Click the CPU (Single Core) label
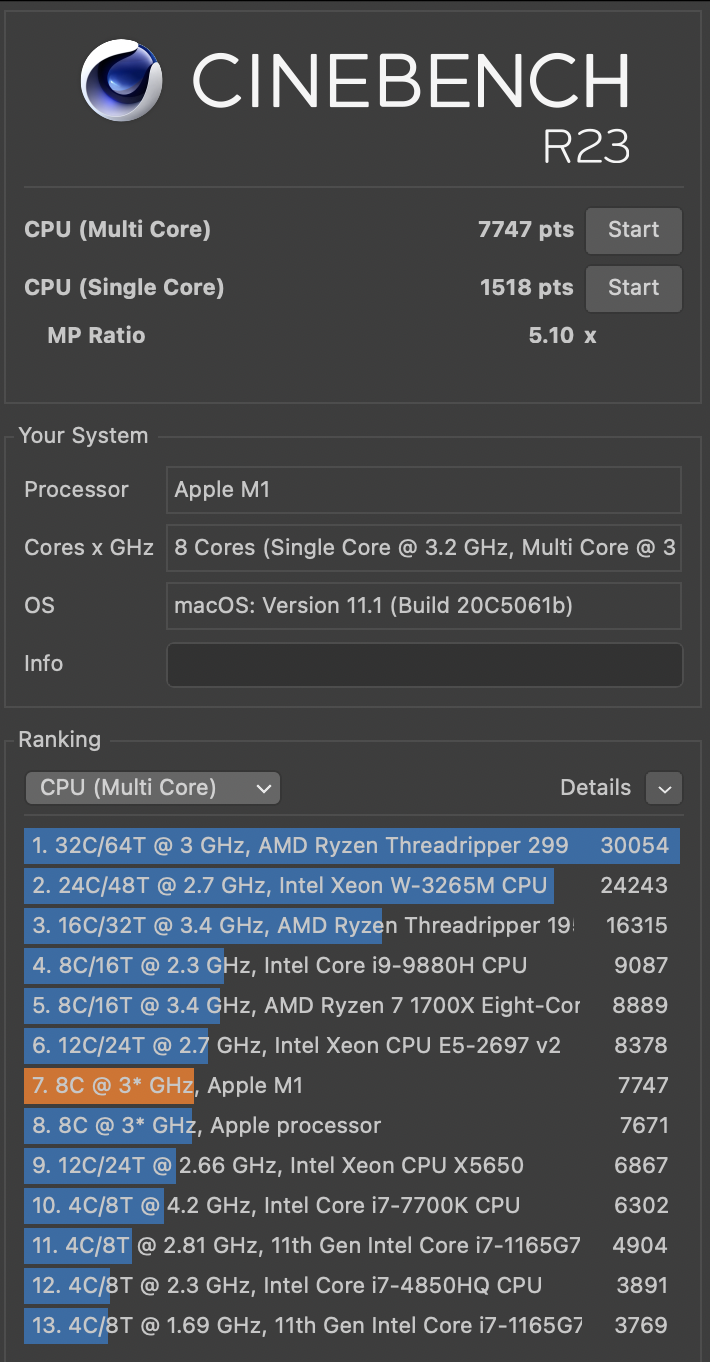 (x=124, y=288)
